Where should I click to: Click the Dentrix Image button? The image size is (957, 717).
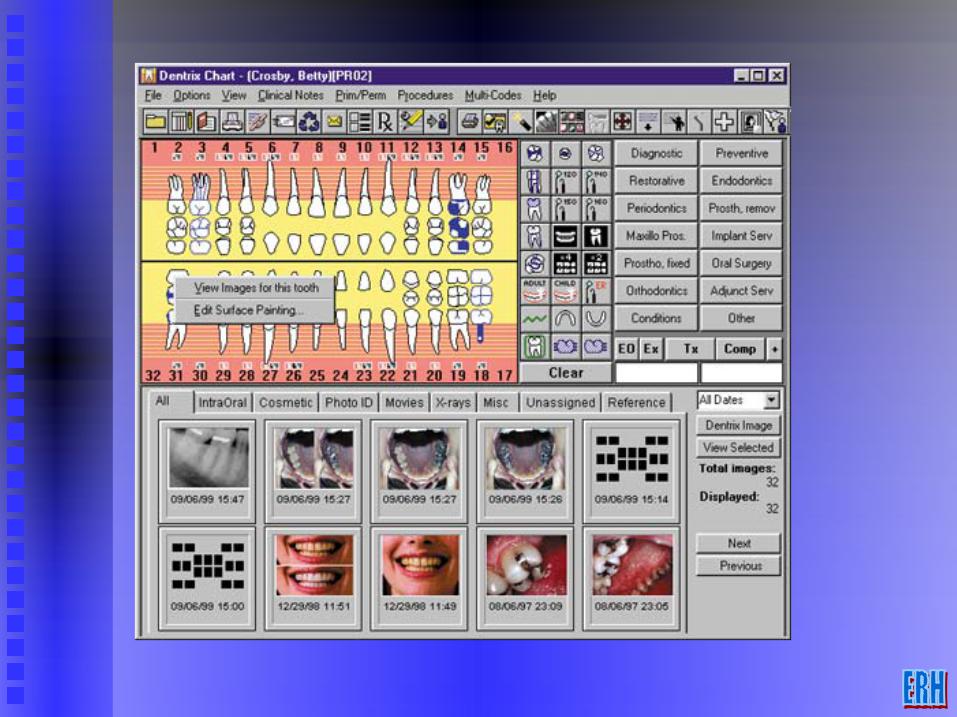coord(739,425)
